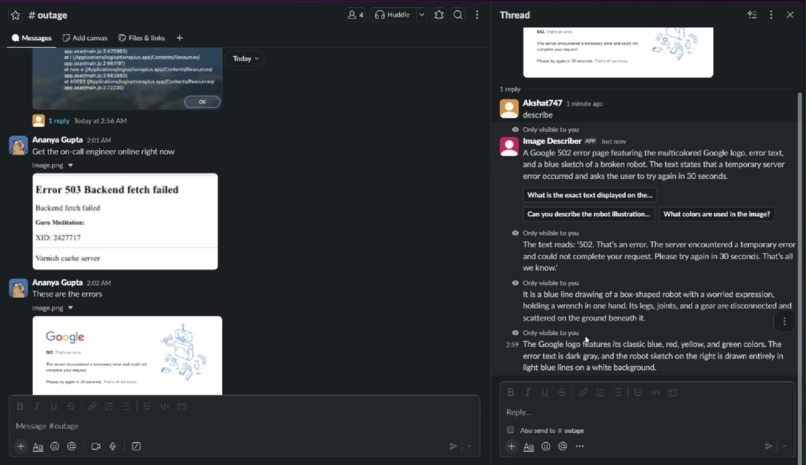This screenshot has width=806, height=465.
Task: Toggle underline in channel message composer
Action: (53, 406)
